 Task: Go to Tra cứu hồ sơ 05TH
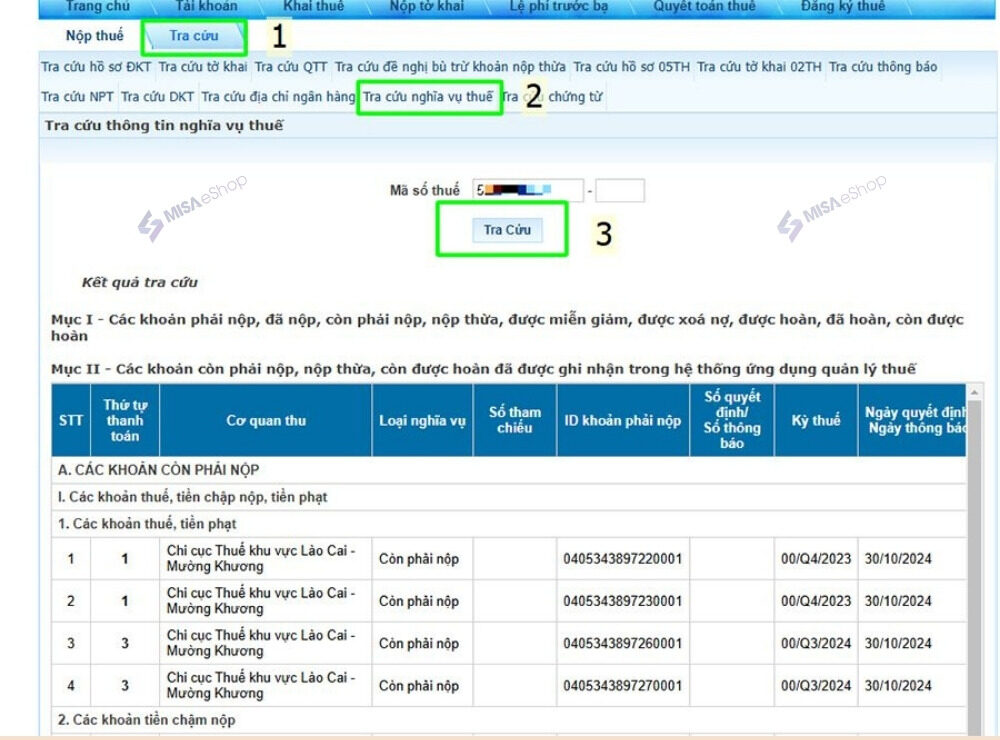tap(631, 67)
